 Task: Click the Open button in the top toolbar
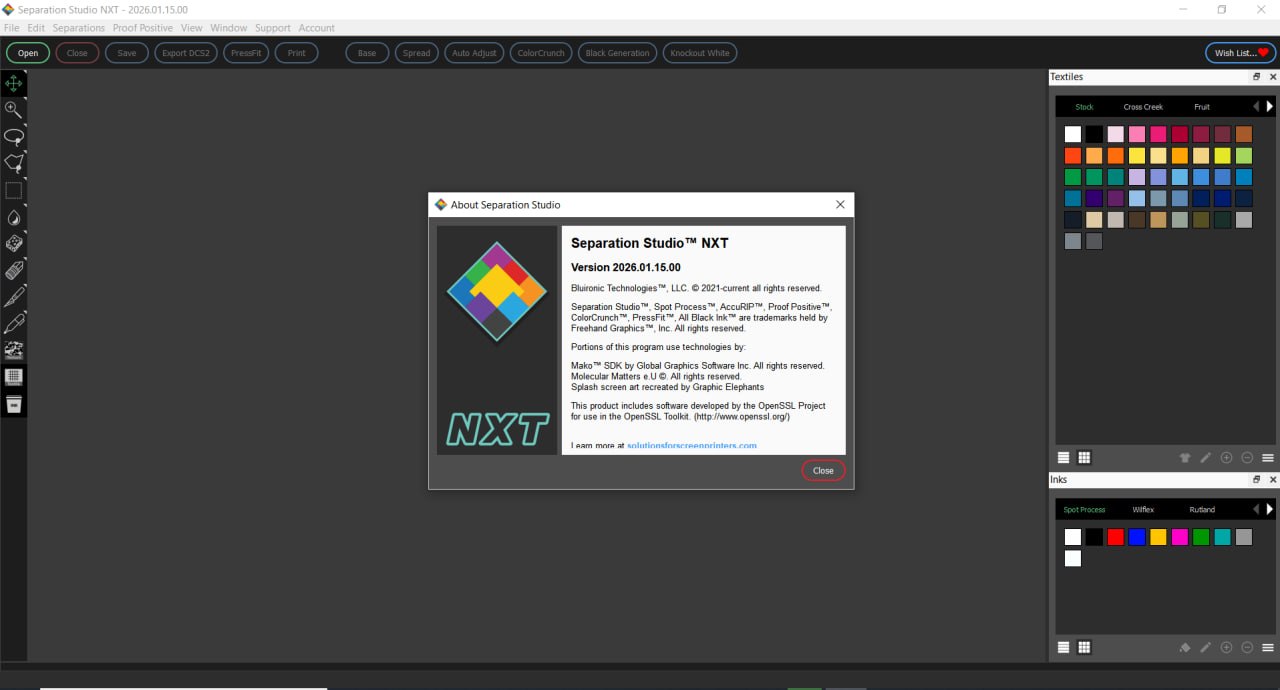tap(28, 53)
